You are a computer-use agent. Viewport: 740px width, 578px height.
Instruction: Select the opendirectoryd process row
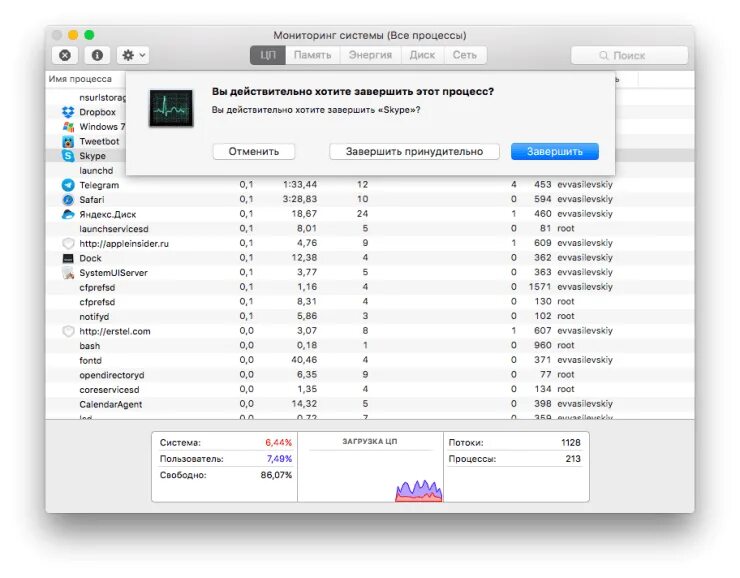[370, 375]
